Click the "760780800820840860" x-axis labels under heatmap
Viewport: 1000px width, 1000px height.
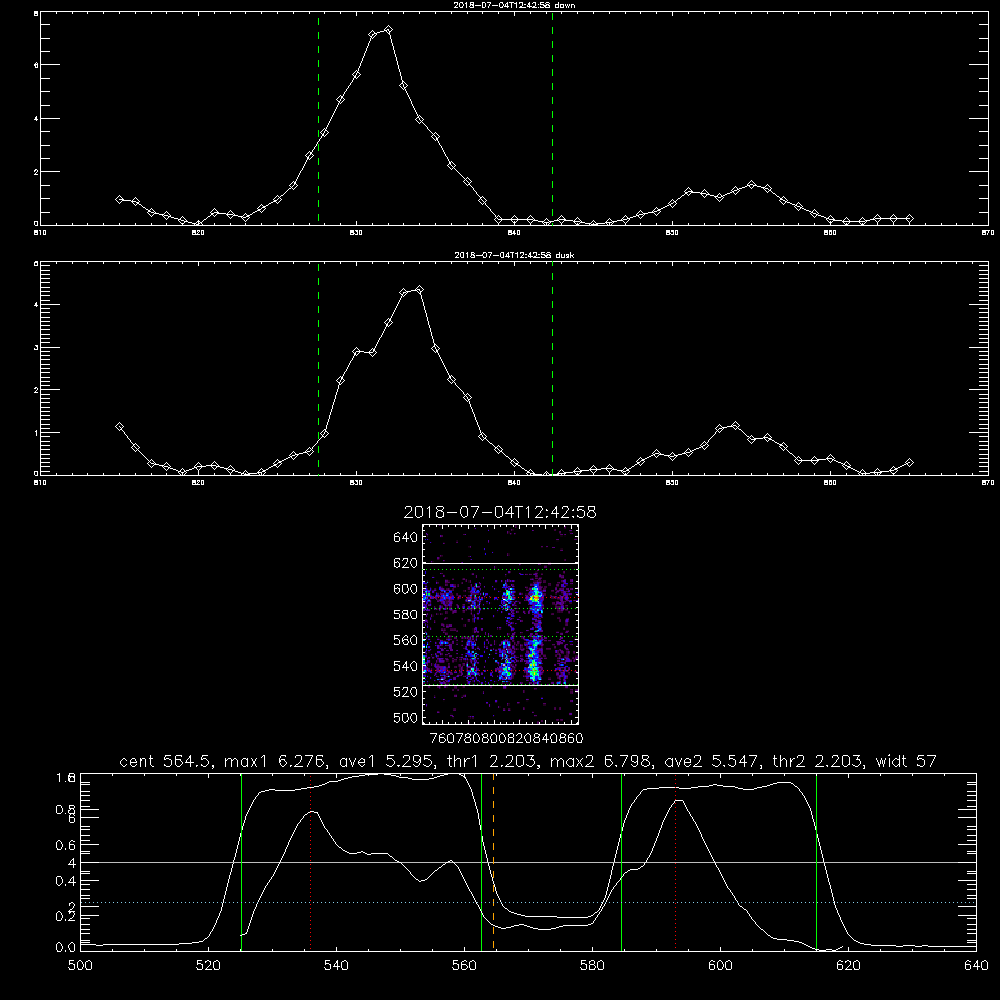tap(506, 739)
